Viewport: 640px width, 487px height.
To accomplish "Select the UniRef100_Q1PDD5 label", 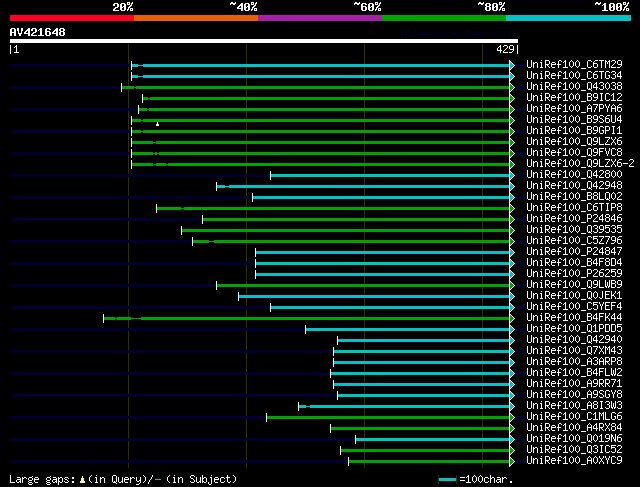I will pos(574,329).
